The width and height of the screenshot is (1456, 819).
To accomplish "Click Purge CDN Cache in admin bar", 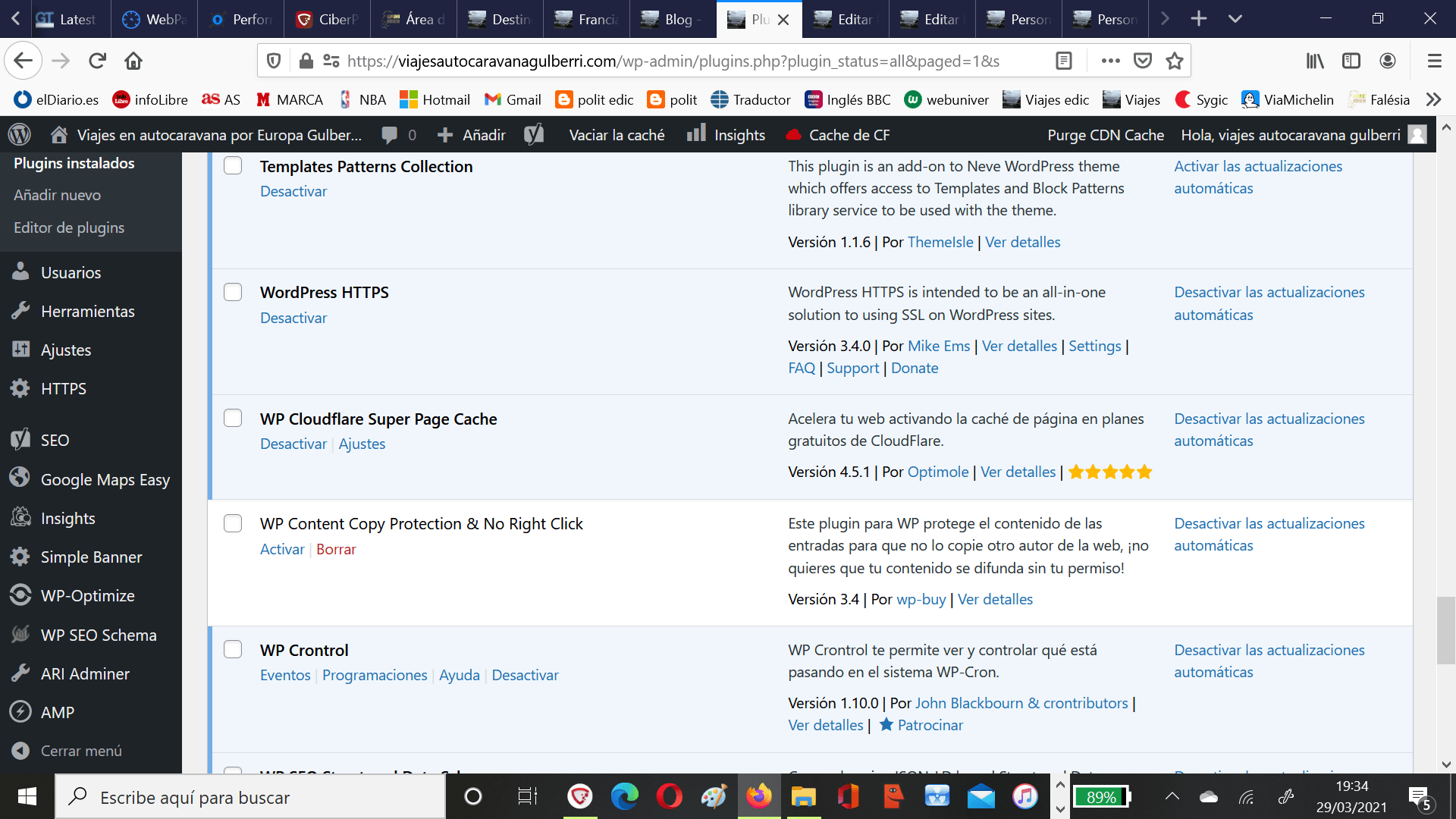I will pyautogui.click(x=1106, y=135).
